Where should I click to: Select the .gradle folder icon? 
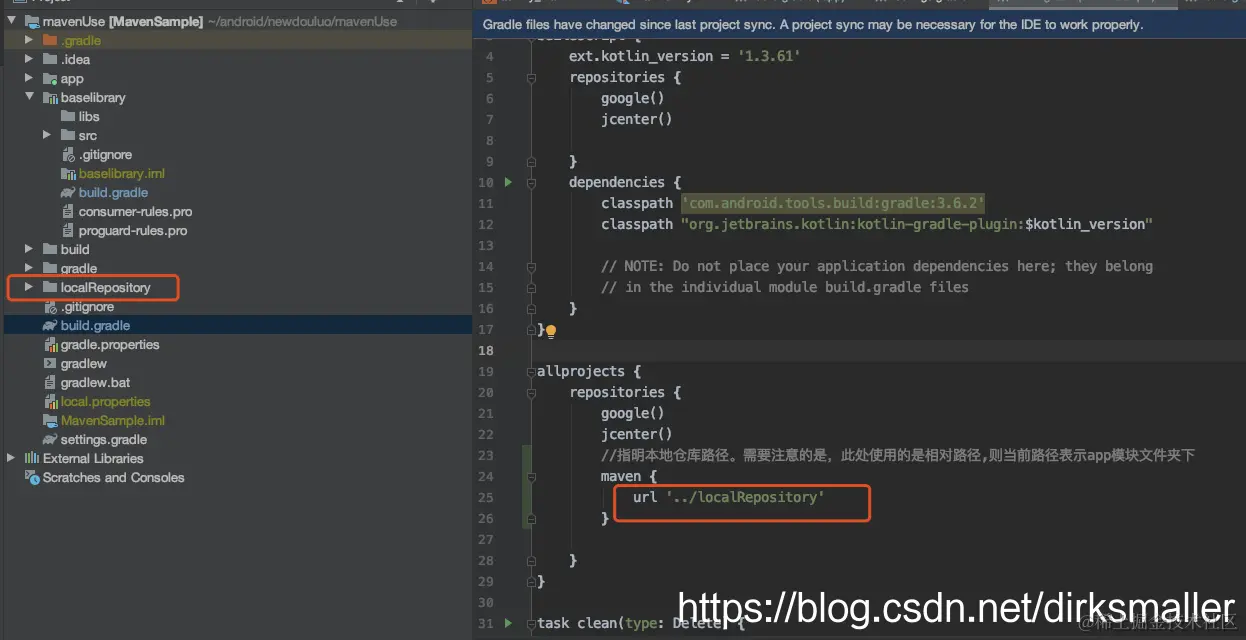[x=50, y=40]
